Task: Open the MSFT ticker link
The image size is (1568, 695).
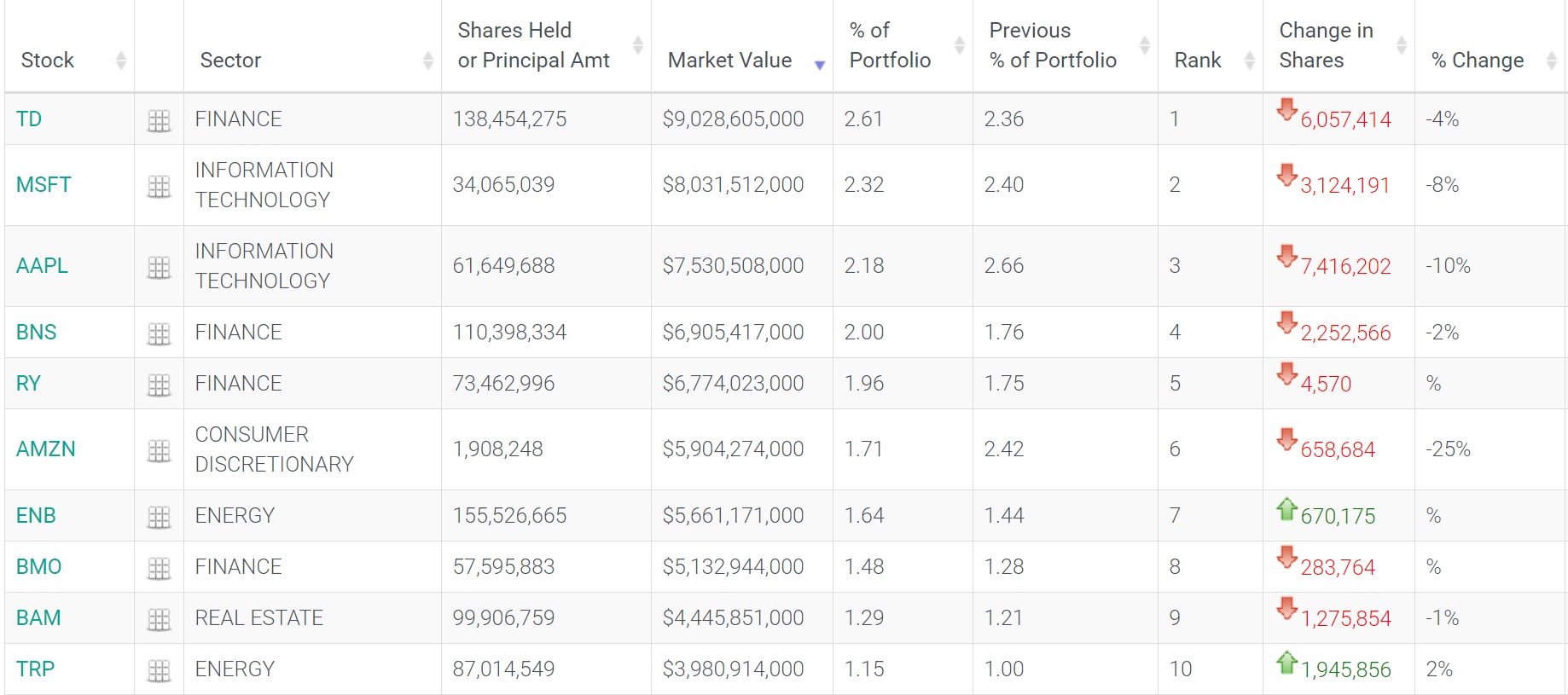Action: (44, 185)
